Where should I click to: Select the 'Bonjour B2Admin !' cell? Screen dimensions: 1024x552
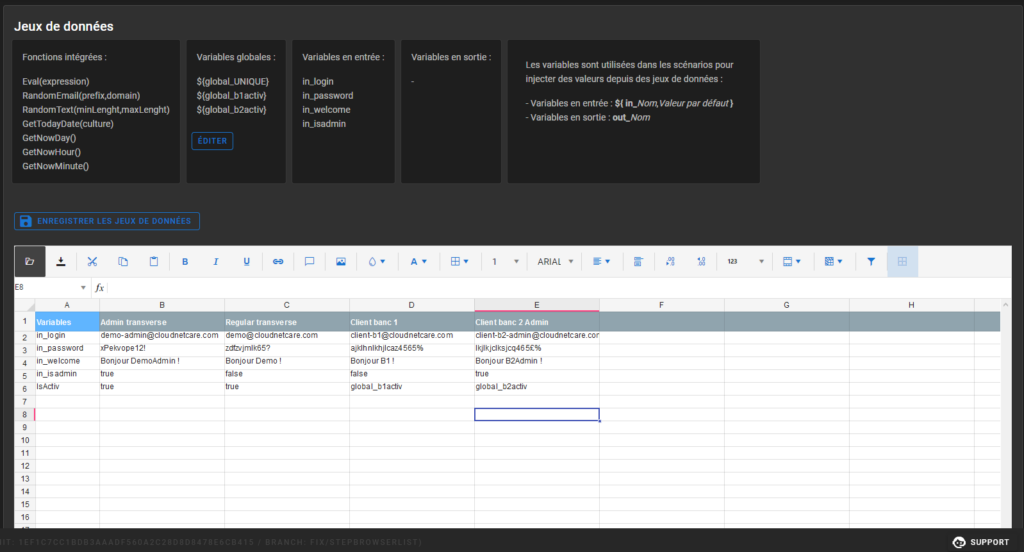pos(537,361)
